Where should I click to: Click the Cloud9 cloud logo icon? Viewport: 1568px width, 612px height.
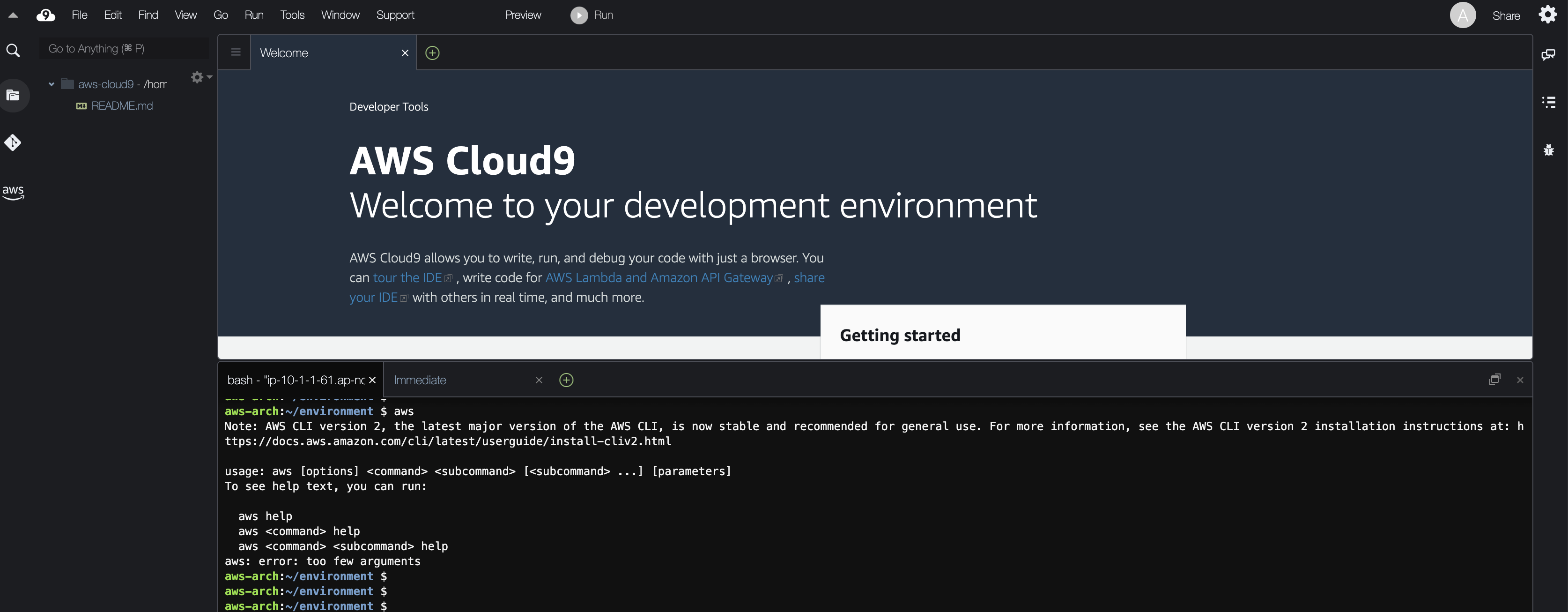[x=45, y=15]
